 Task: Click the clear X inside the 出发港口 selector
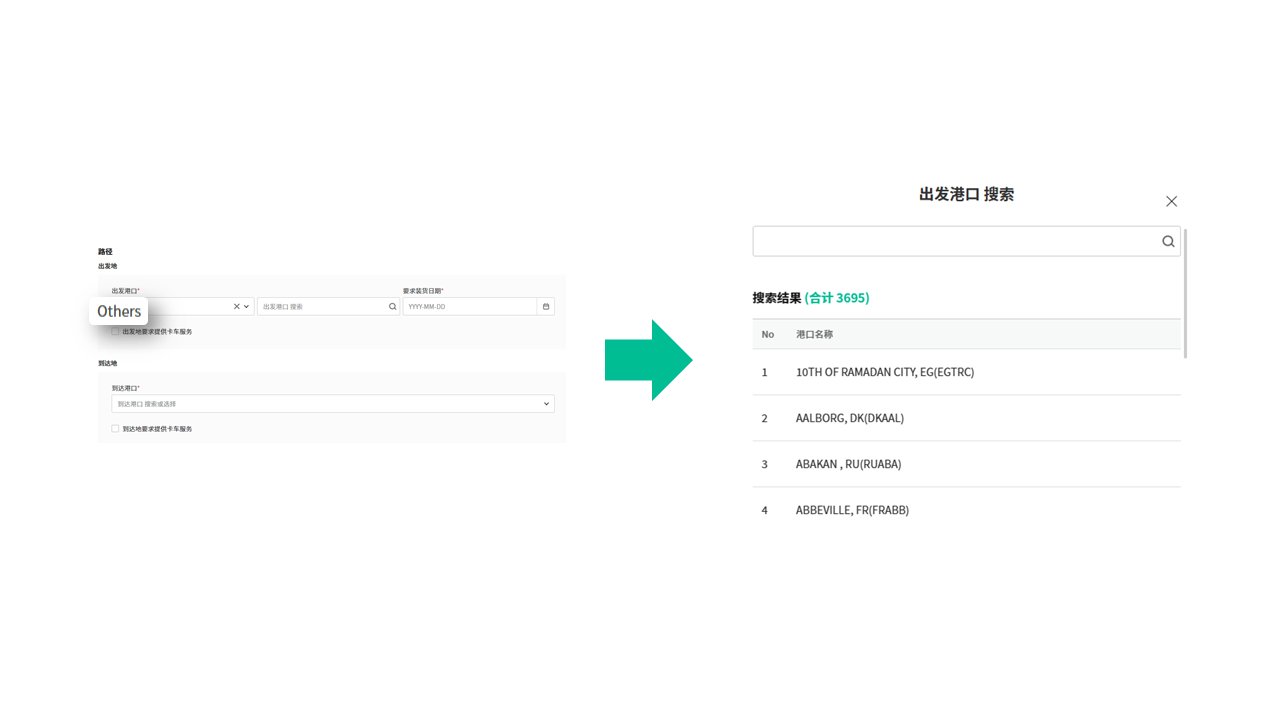click(236, 306)
